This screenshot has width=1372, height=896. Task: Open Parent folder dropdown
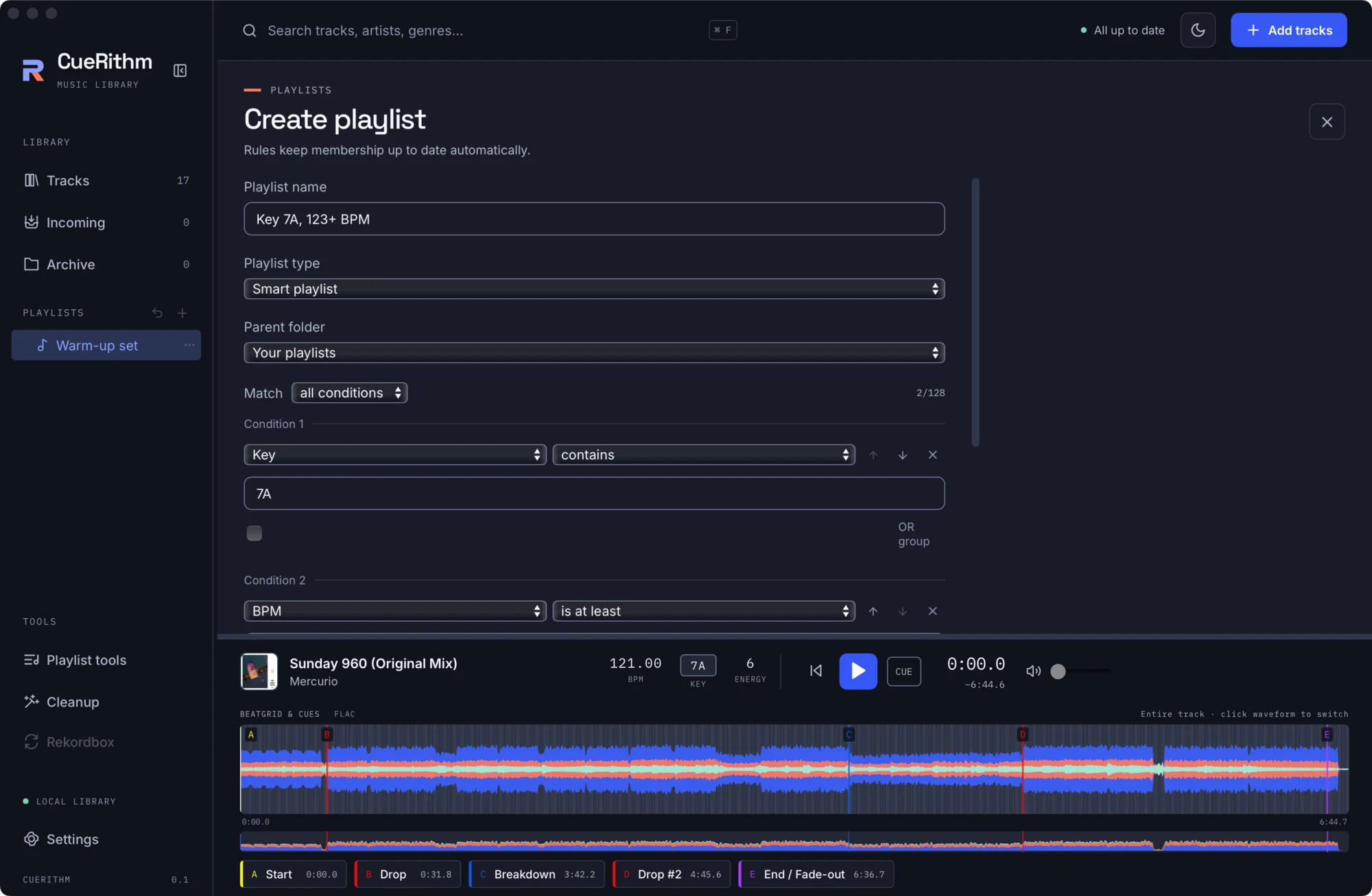[594, 353]
